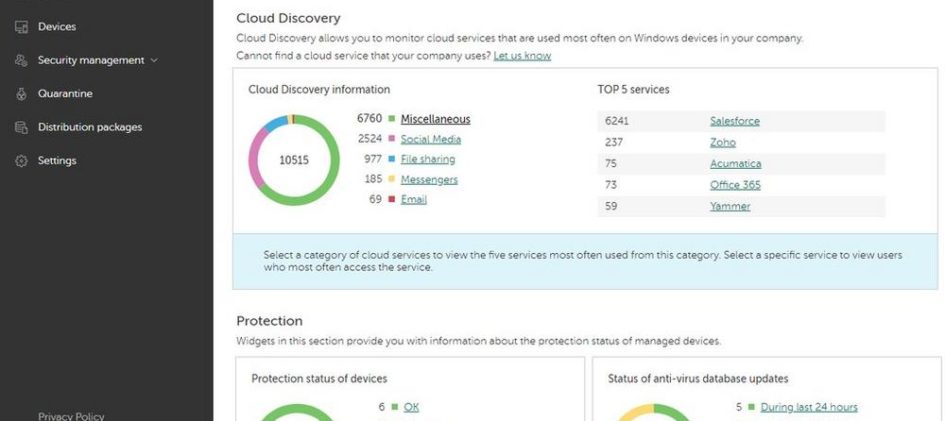
Task: Click the Settings gear icon
Action: coord(21,161)
